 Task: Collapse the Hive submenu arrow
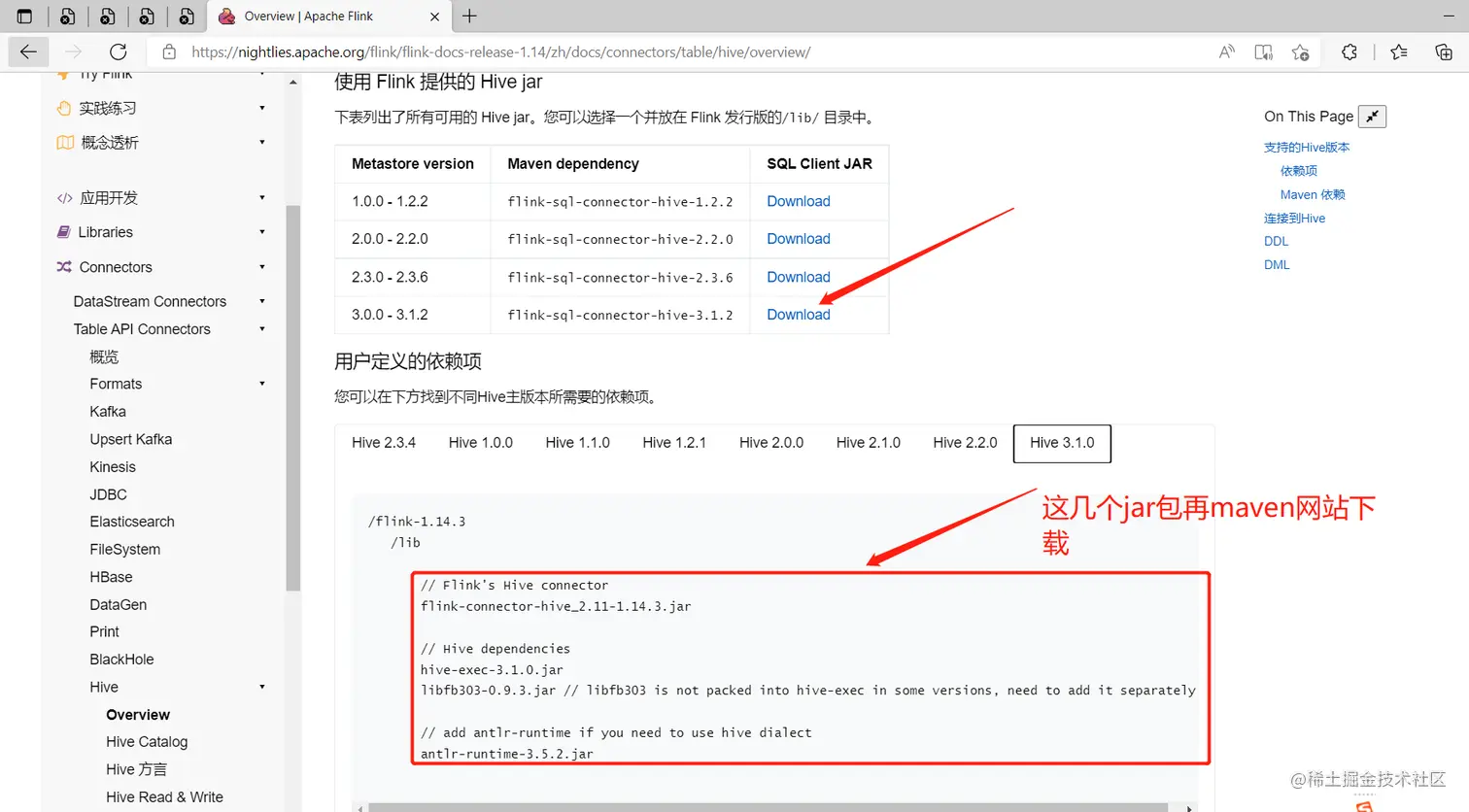pyautogui.click(x=262, y=687)
